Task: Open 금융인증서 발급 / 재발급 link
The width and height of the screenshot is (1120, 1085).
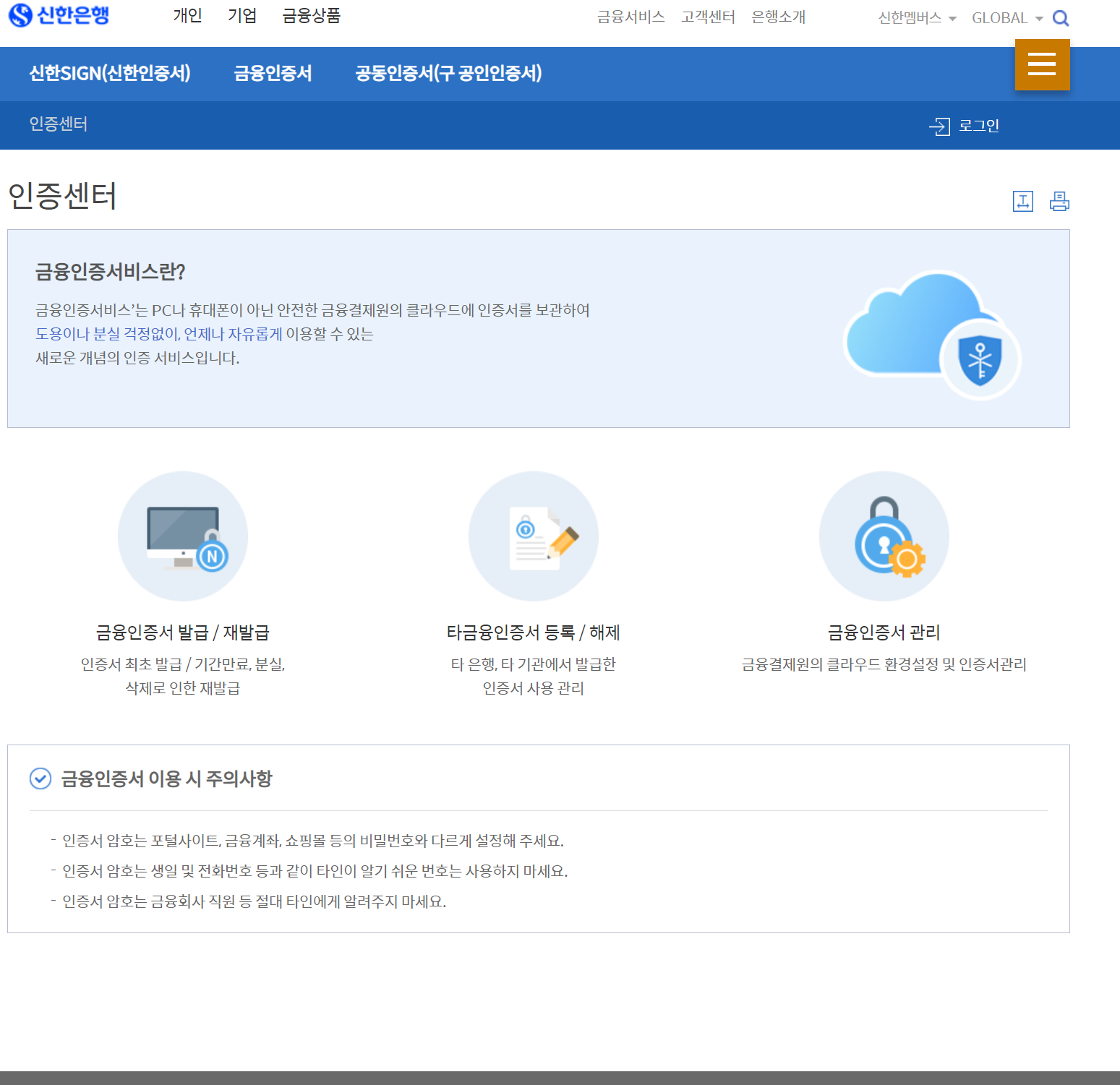Action: tap(183, 632)
